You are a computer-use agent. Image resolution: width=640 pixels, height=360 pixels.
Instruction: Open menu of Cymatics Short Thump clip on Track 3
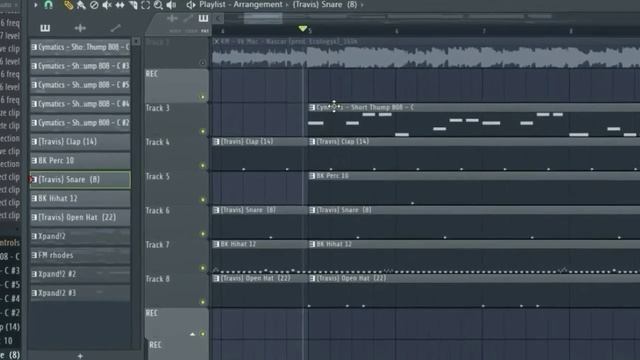tap(312, 107)
